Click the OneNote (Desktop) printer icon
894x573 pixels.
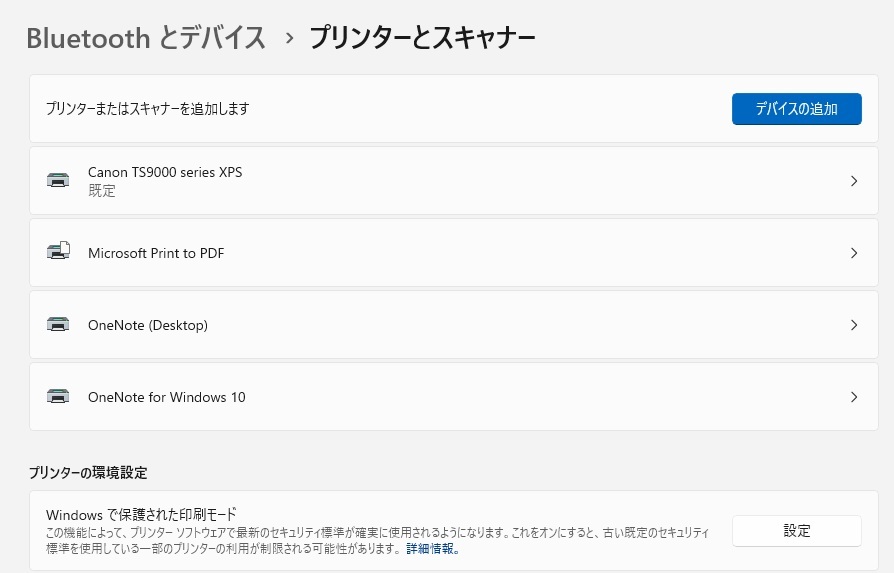[x=58, y=324]
